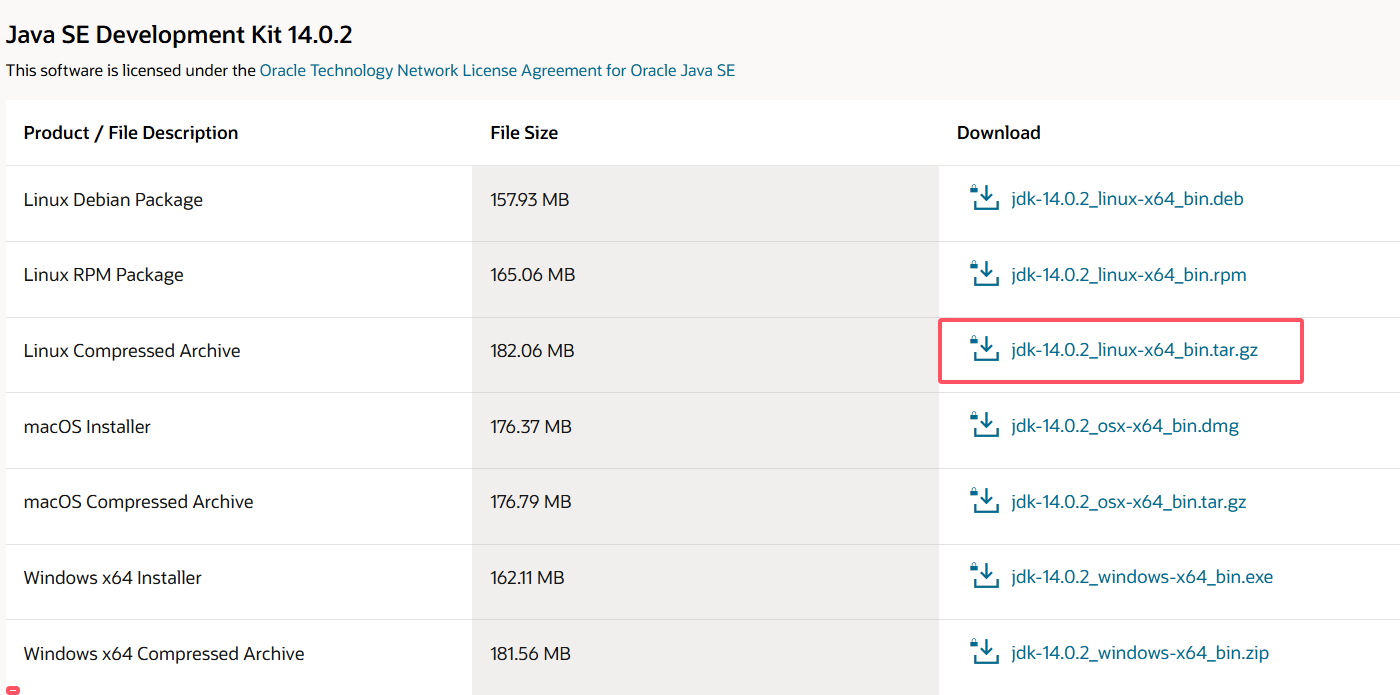Screen dimensions: 1400x695
Task: Select the Linux Compressed Archive row label
Action: [x=132, y=351]
